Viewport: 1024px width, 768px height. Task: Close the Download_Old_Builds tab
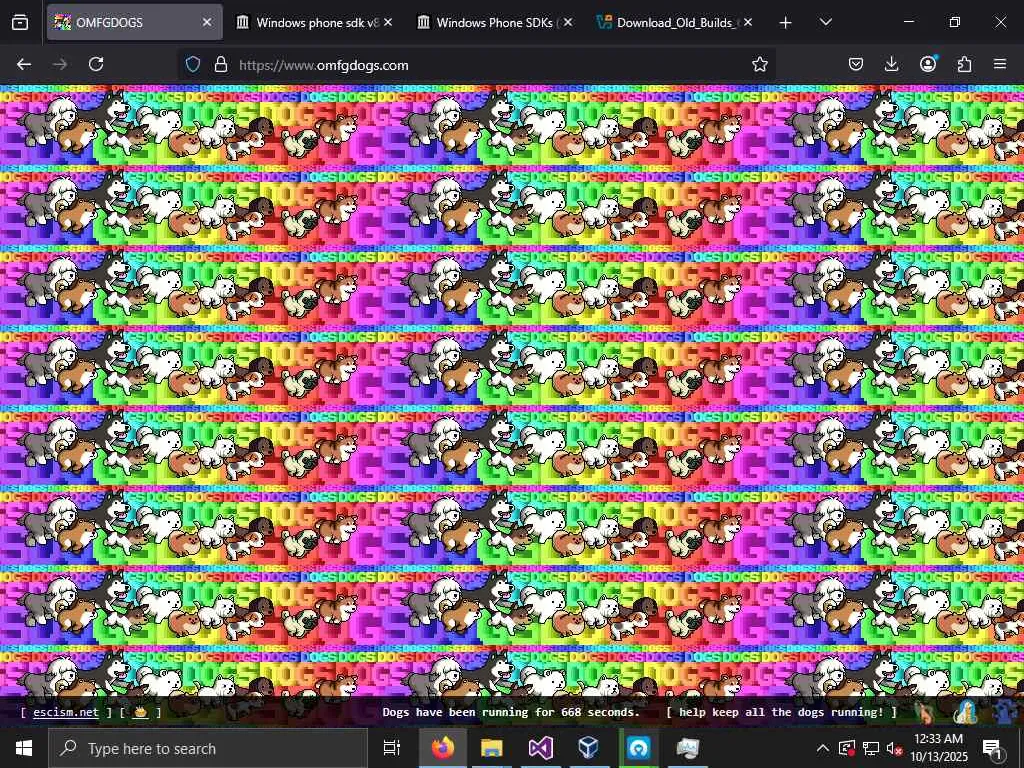(748, 22)
